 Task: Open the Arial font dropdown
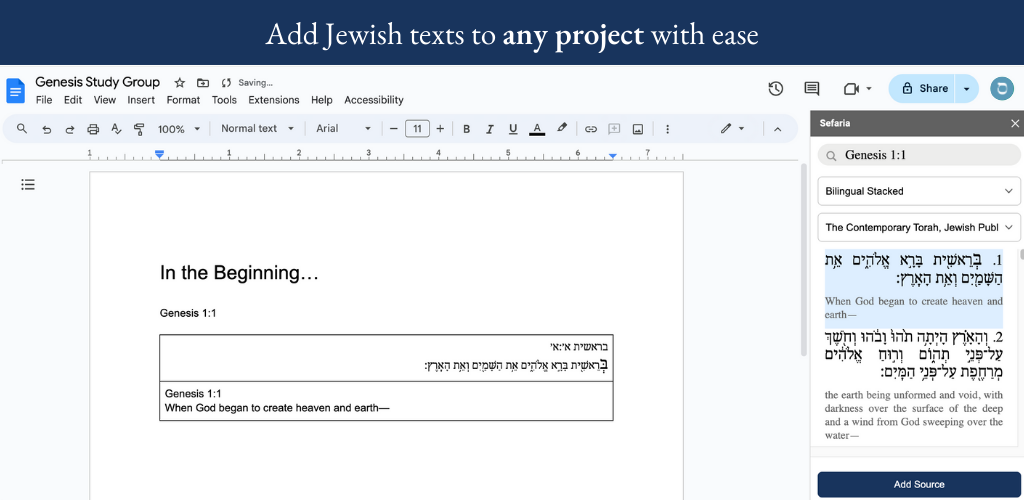(343, 129)
